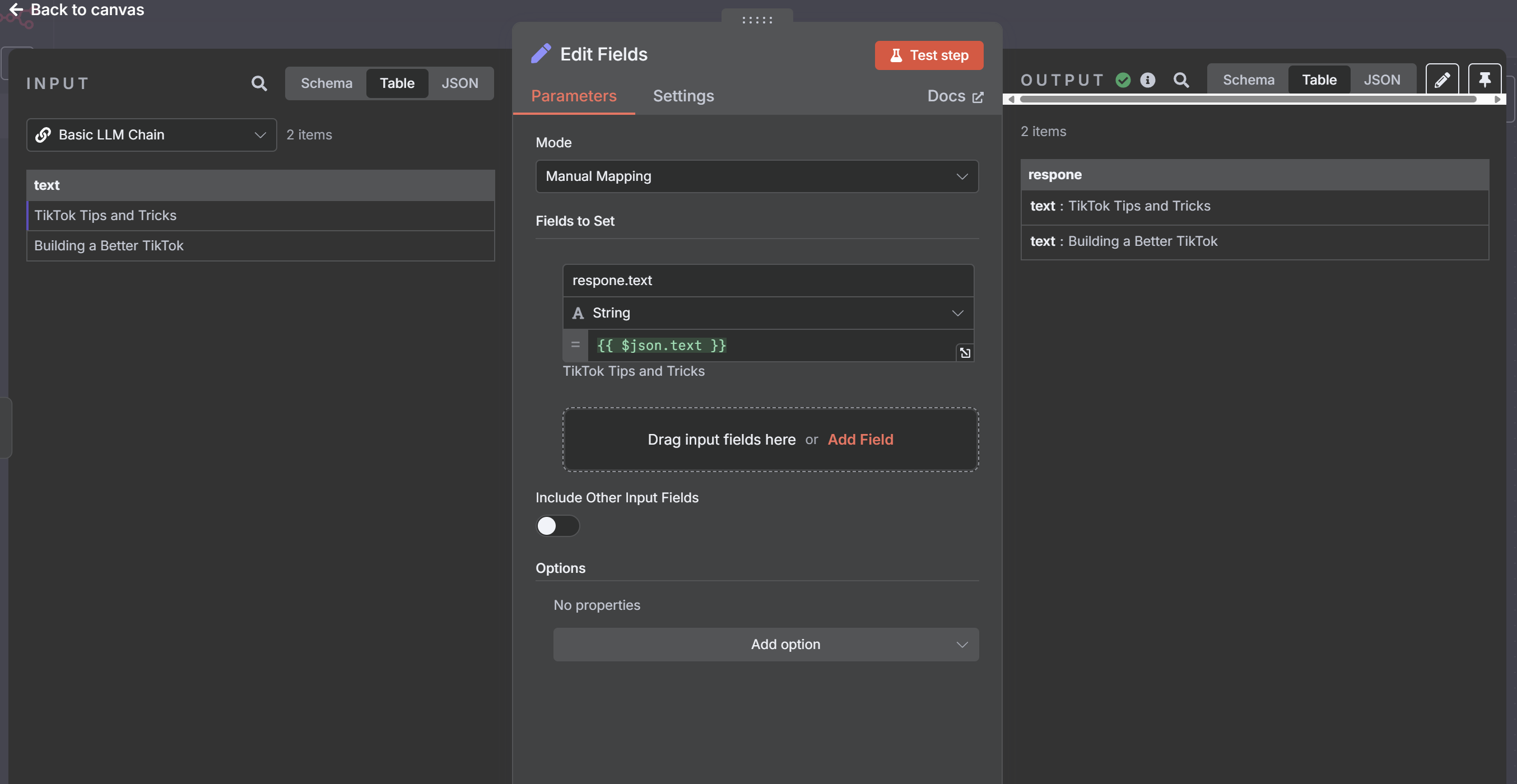
Task: Click the green success check icon
Action: pos(1123,80)
